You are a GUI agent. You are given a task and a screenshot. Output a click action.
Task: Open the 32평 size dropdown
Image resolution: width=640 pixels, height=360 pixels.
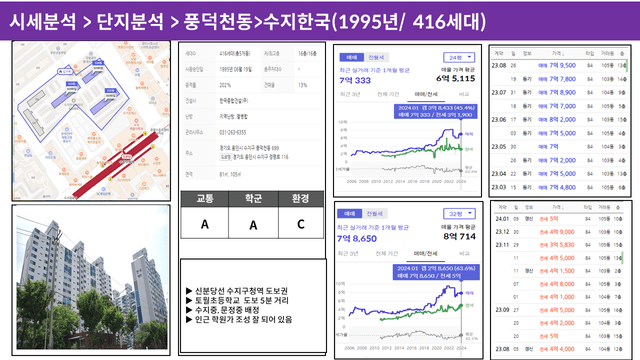pos(459,213)
